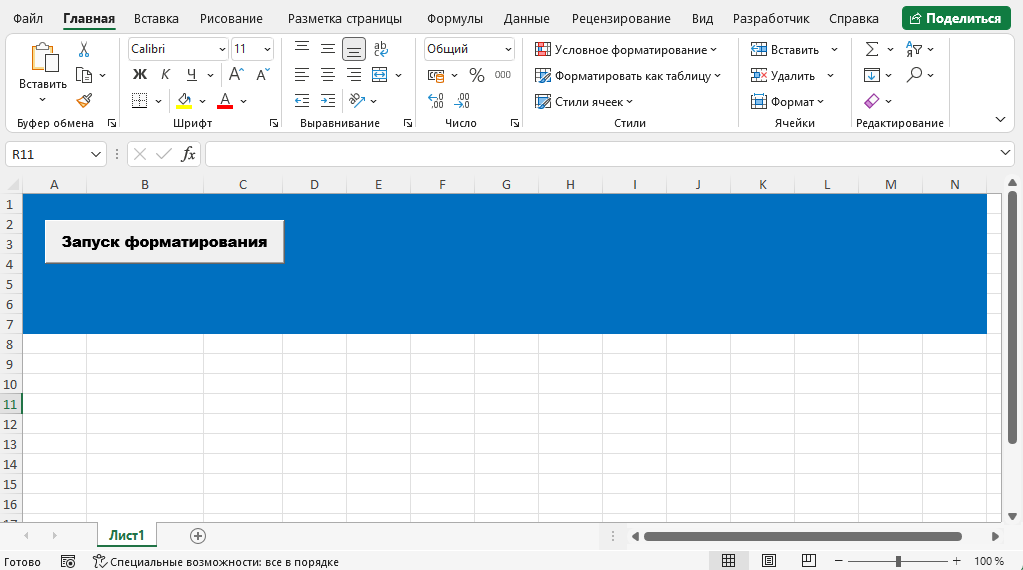Switch to the Формулы tab
Screen dimensions: 1023x570
coord(455,18)
